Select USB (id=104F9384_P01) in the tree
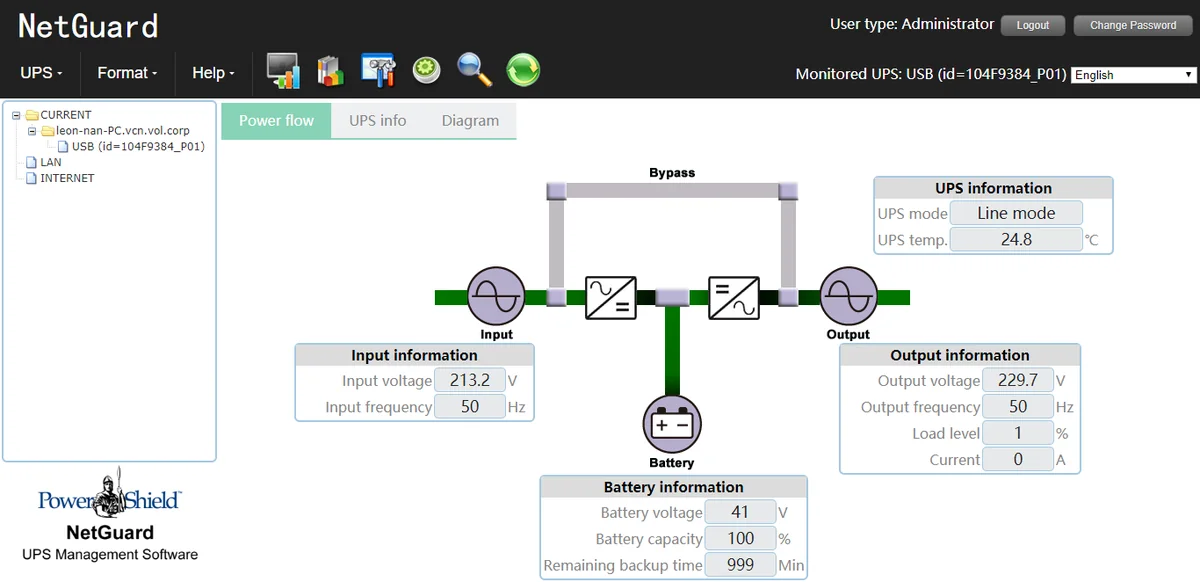The height and width of the screenshot is (582, 1200). 138,147
